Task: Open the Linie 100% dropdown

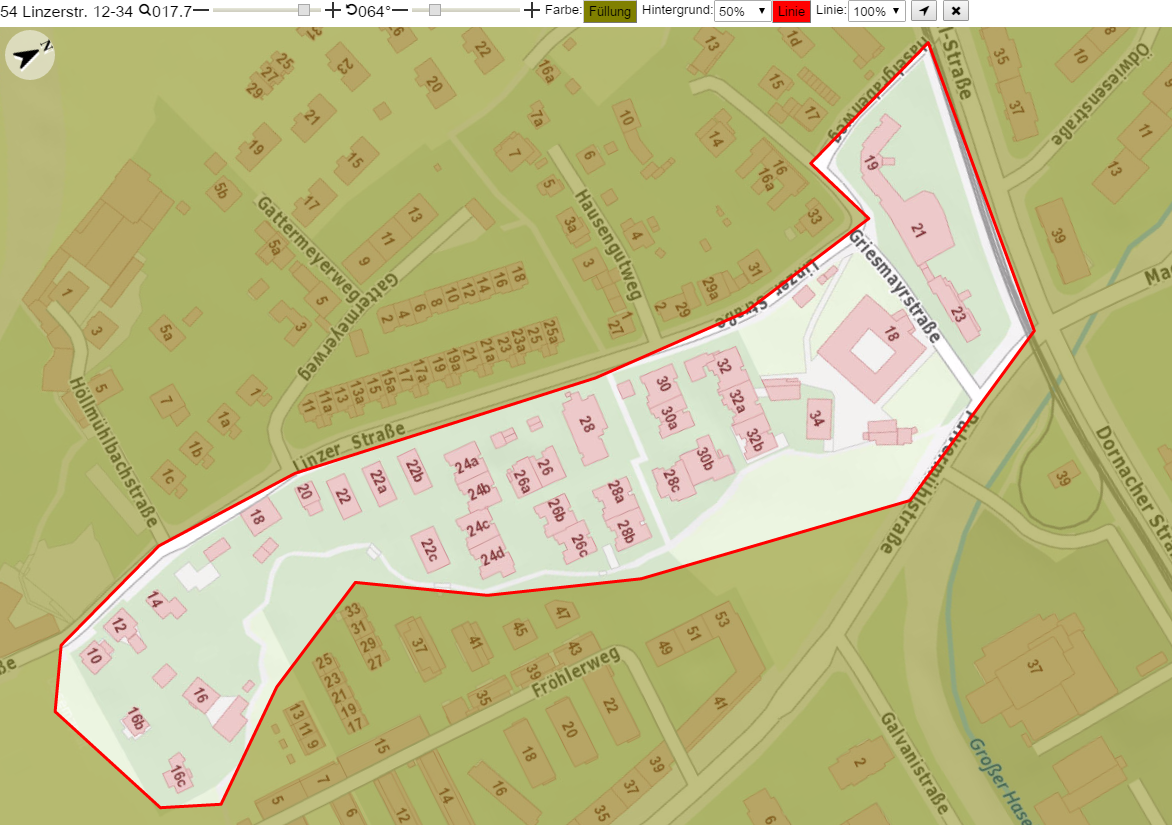Action: pos(877,11)
